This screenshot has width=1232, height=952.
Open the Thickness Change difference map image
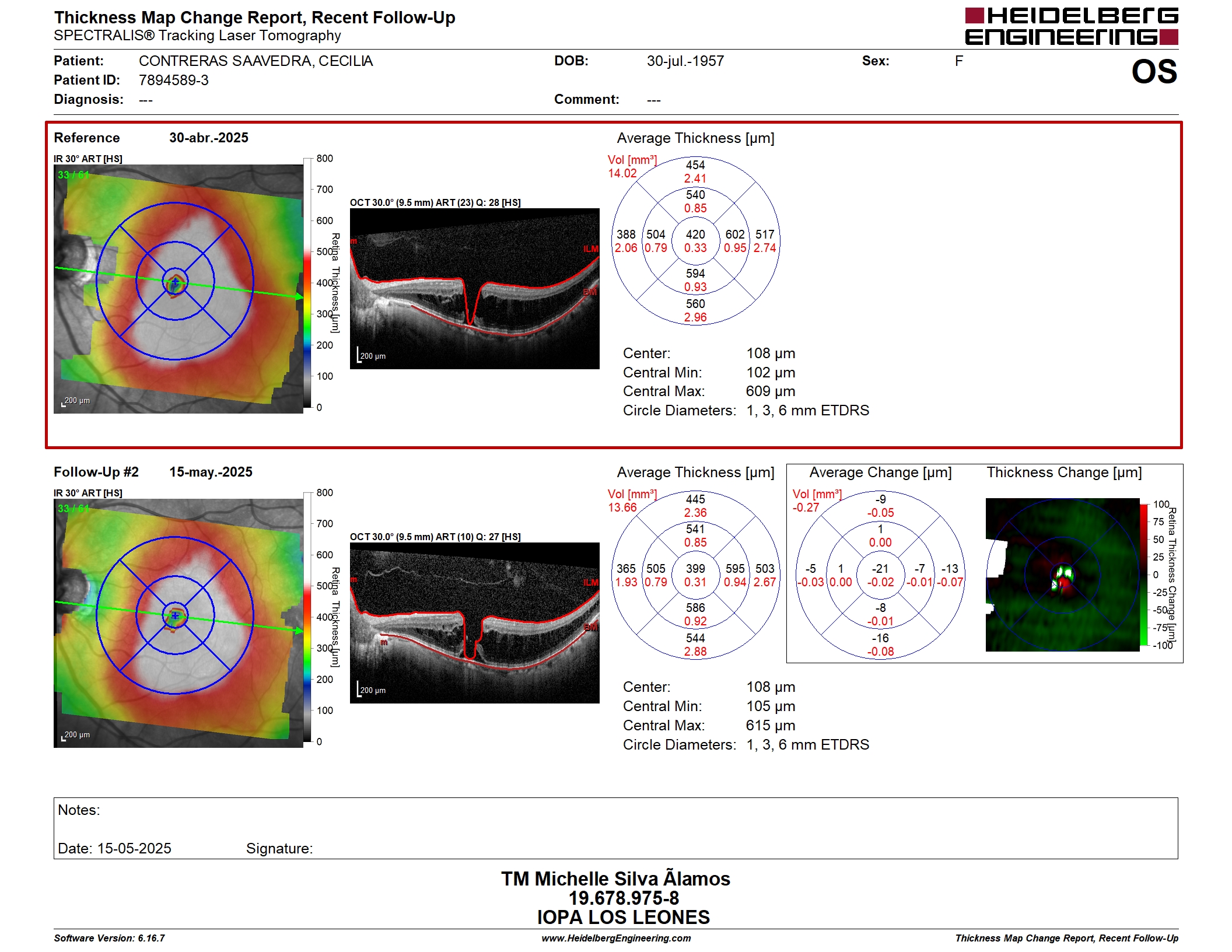1062,575
